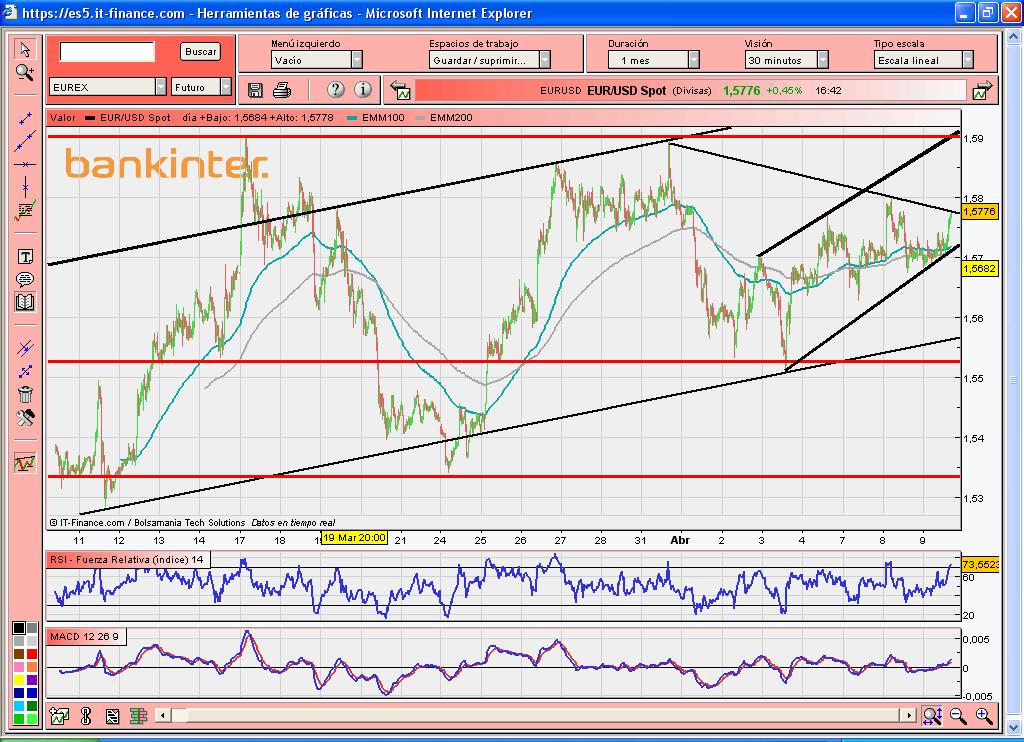Click the EMM100 legend label

pos(383,118)
